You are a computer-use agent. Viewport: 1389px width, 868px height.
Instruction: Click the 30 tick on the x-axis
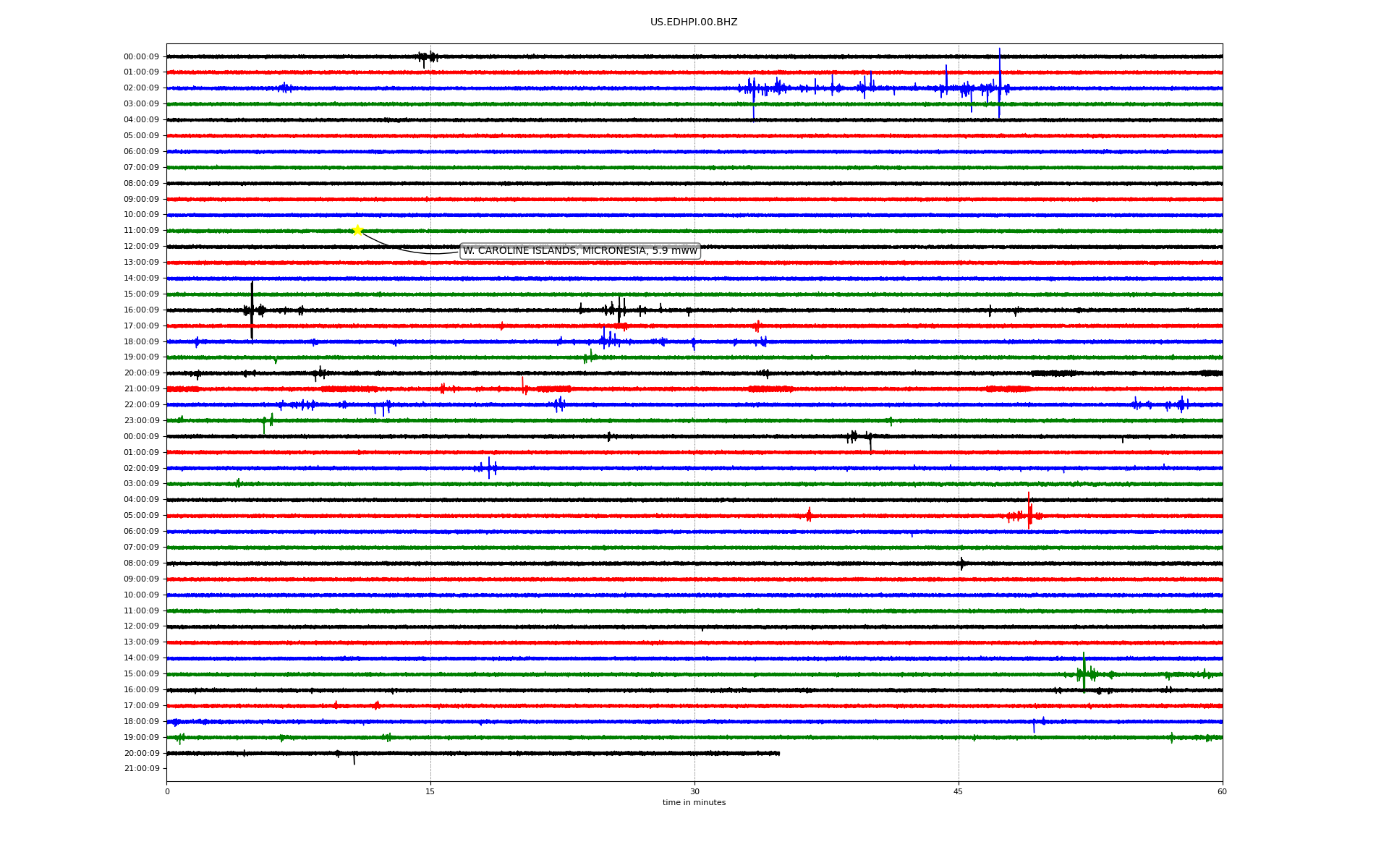click(x=694, y=791)
